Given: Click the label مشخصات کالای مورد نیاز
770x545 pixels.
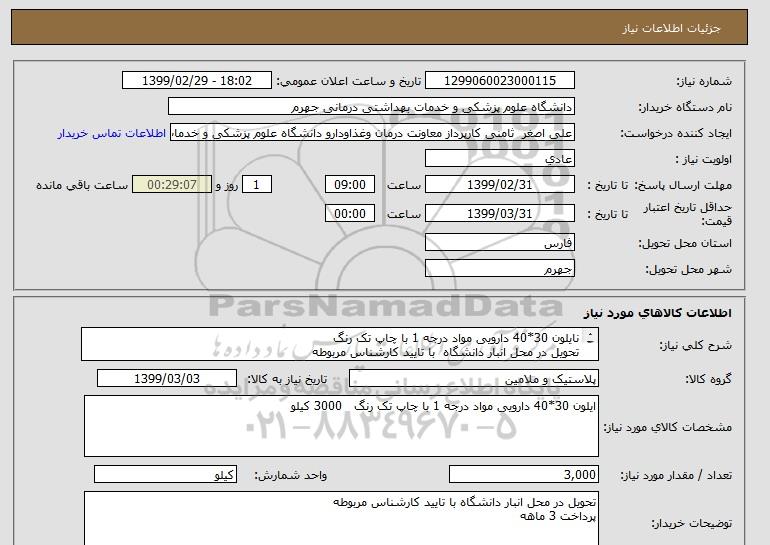Looking at the screenshot, I should pos(668,427).
